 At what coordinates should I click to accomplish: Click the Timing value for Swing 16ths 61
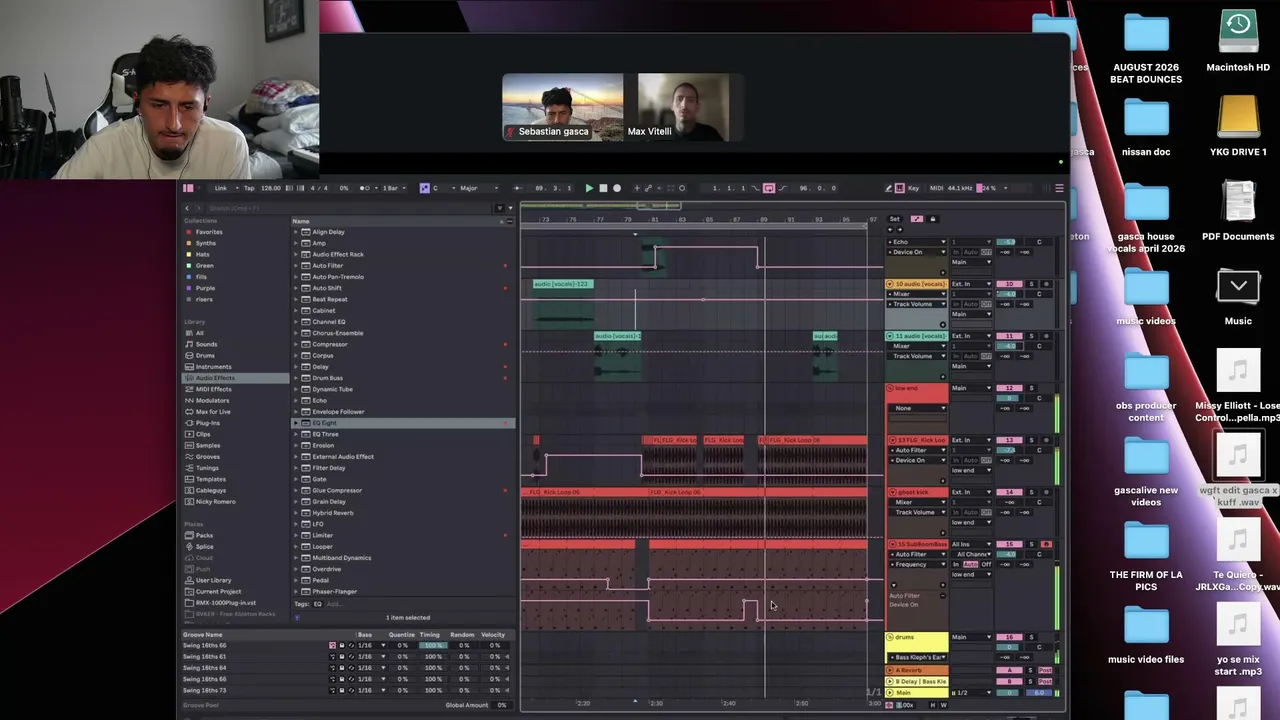point(432,657)
